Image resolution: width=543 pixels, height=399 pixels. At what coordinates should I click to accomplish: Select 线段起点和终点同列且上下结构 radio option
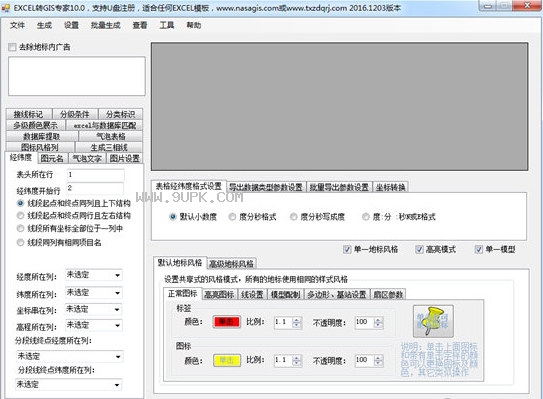coord(20,203)
